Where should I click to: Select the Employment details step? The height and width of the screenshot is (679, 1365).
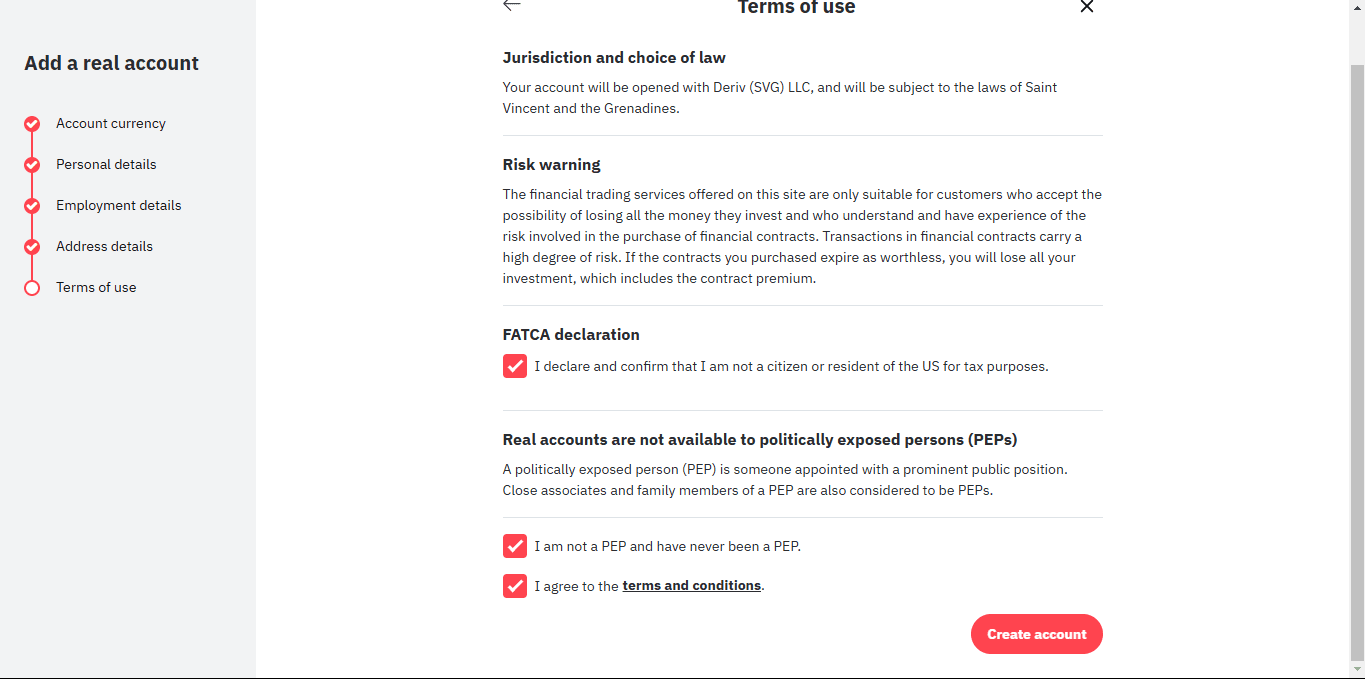(x=118, y=206)
